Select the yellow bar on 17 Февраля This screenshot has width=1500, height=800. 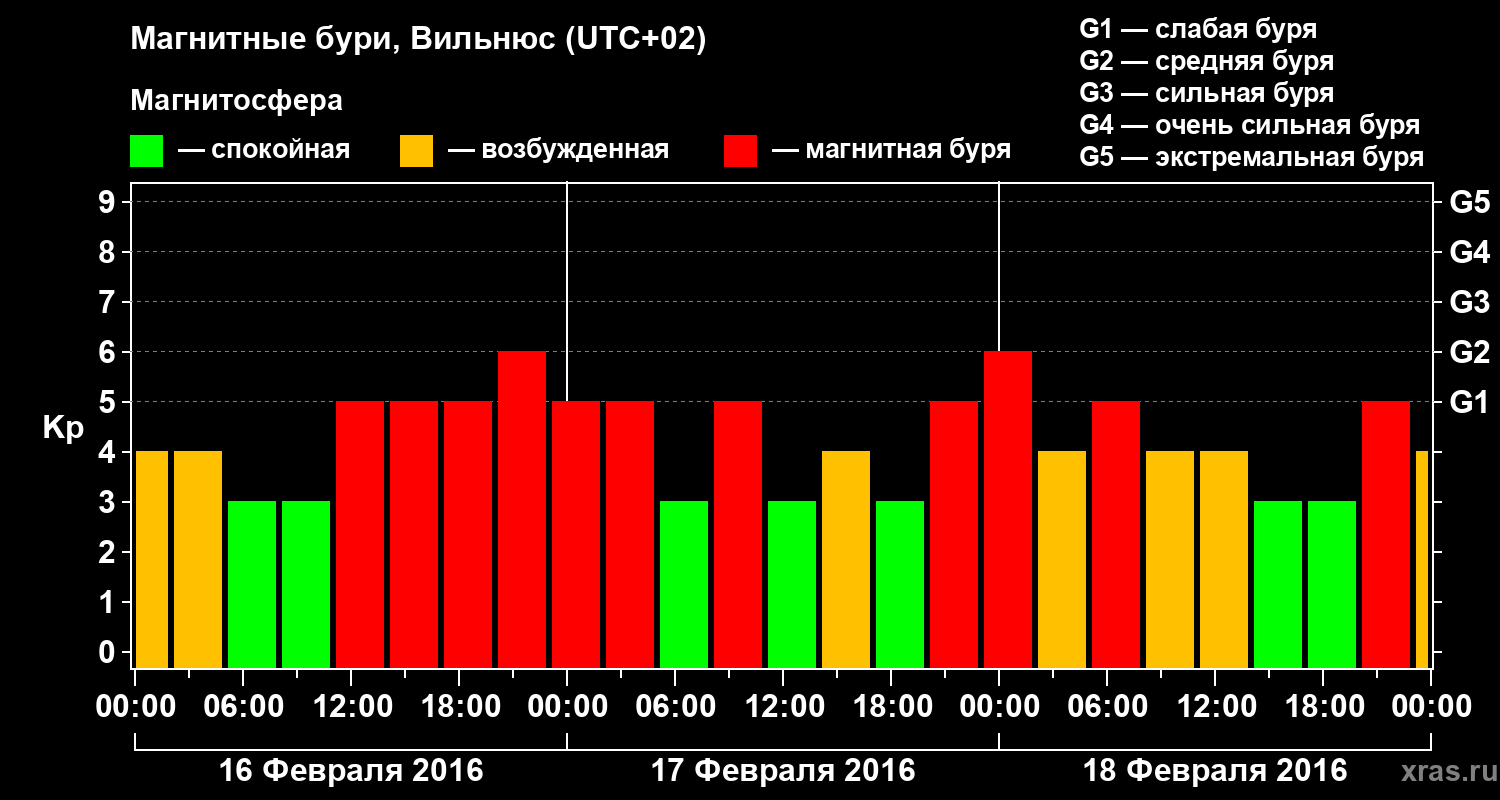846,560
